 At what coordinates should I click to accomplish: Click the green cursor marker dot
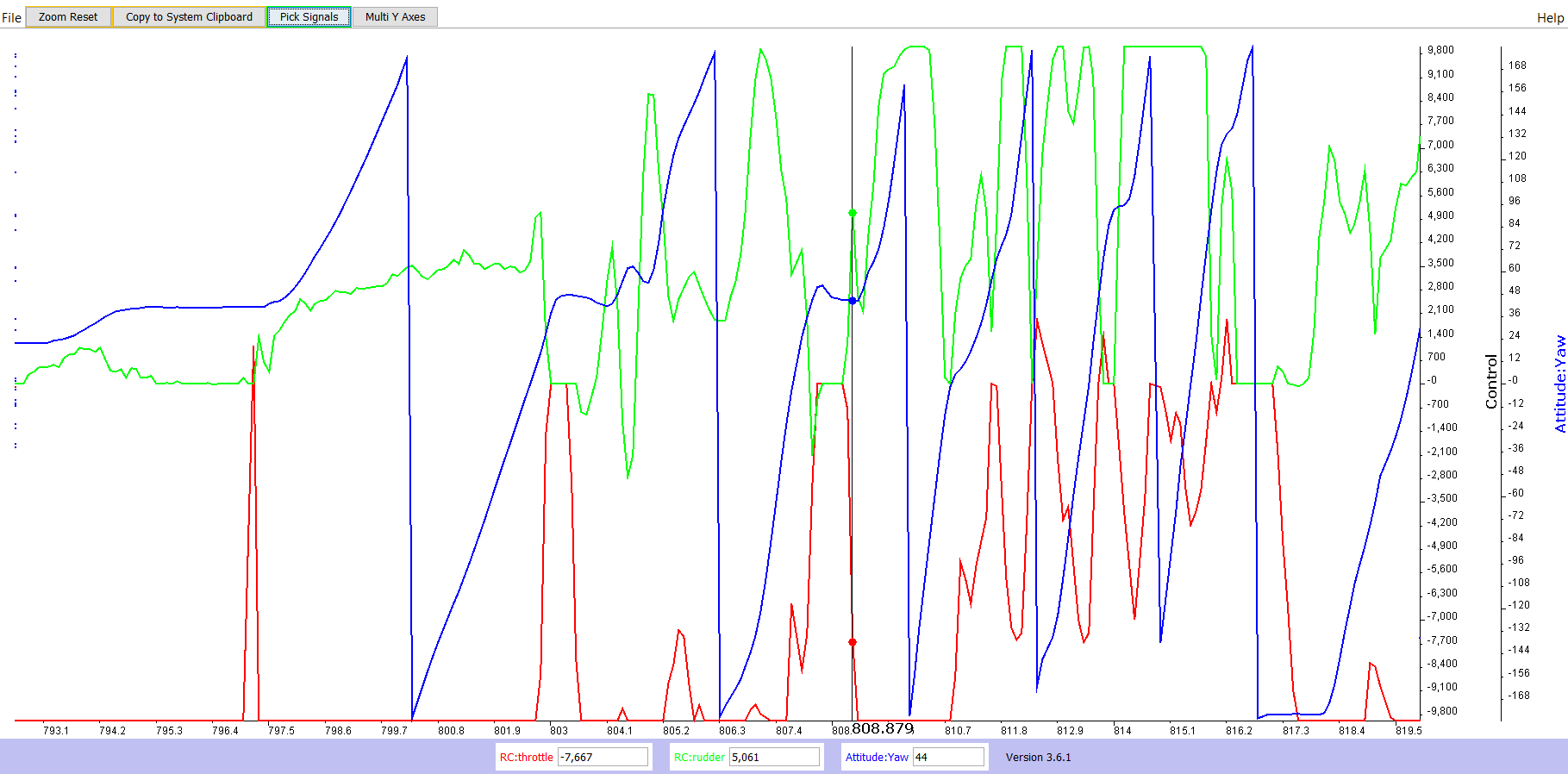coord(853,213)
